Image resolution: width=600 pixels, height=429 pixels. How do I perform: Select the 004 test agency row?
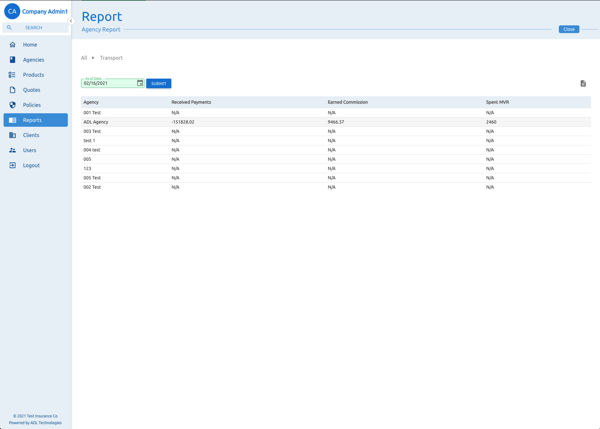(336, 150)
